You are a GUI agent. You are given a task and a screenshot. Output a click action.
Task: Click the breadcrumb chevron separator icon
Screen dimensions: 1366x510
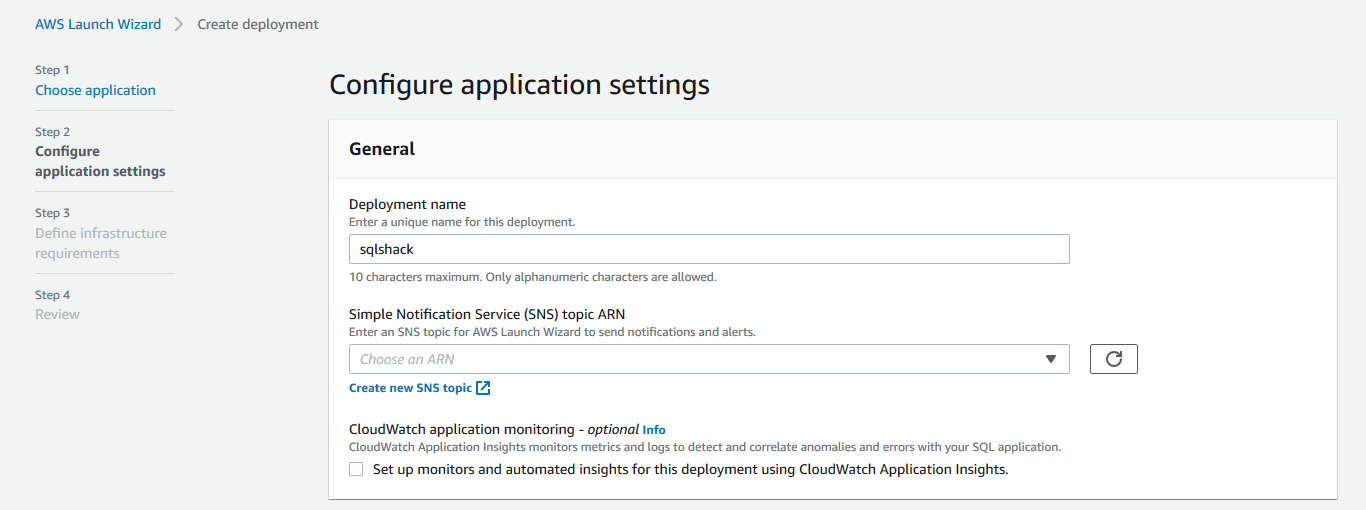click(179, 24)
